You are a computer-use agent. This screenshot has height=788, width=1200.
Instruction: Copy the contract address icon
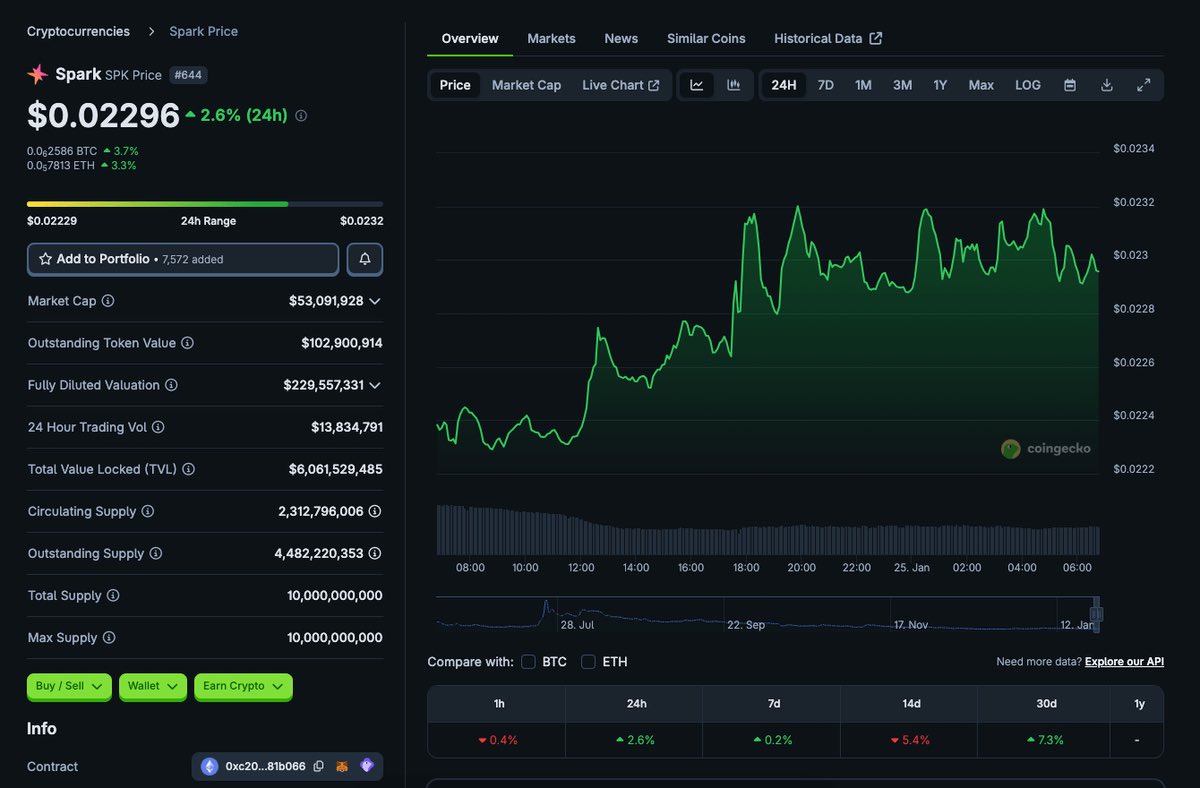(319, 766)
